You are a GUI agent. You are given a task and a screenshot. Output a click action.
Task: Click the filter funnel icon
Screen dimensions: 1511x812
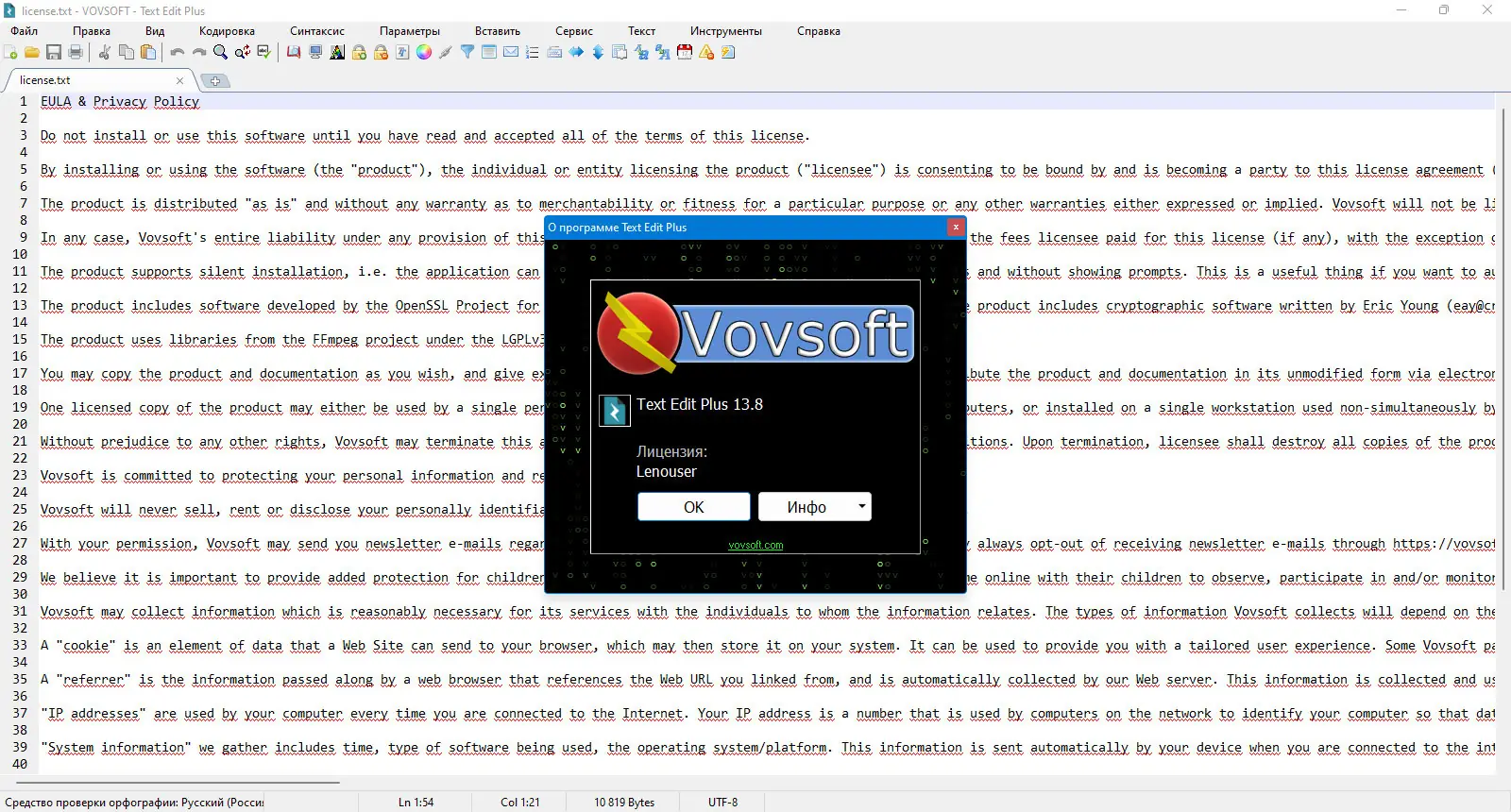[467, 53]
